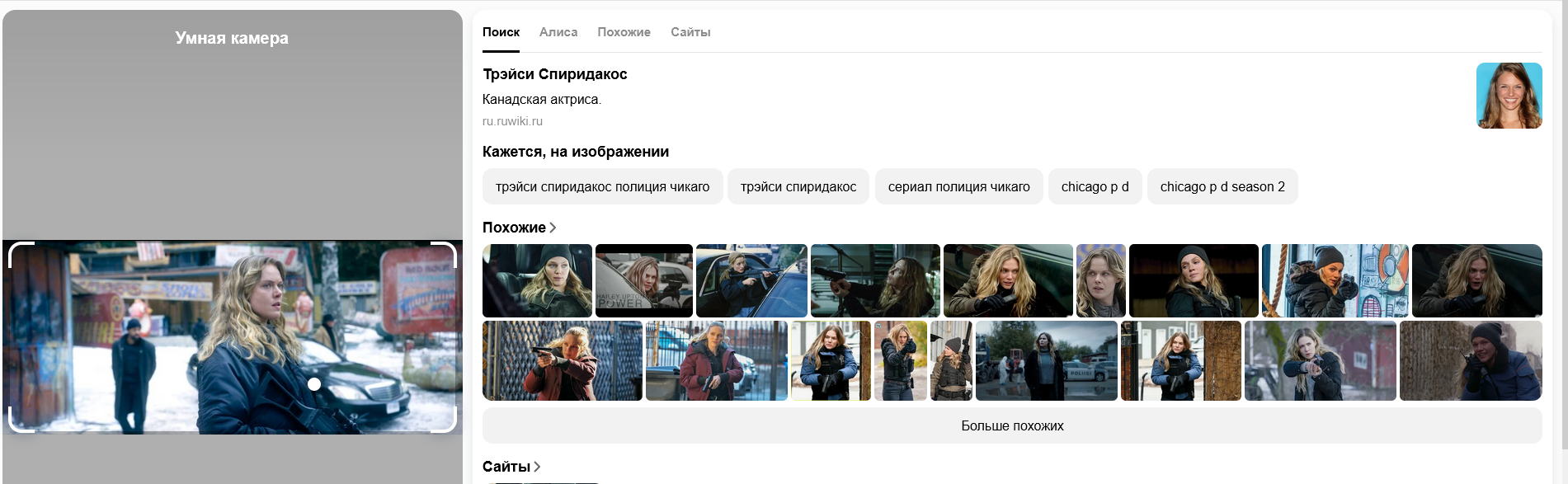The width and height of the screenshot is (1568, 484).
Task: Select chip трэйси спиридакос полиция чикаго
Action: [602, 186]
